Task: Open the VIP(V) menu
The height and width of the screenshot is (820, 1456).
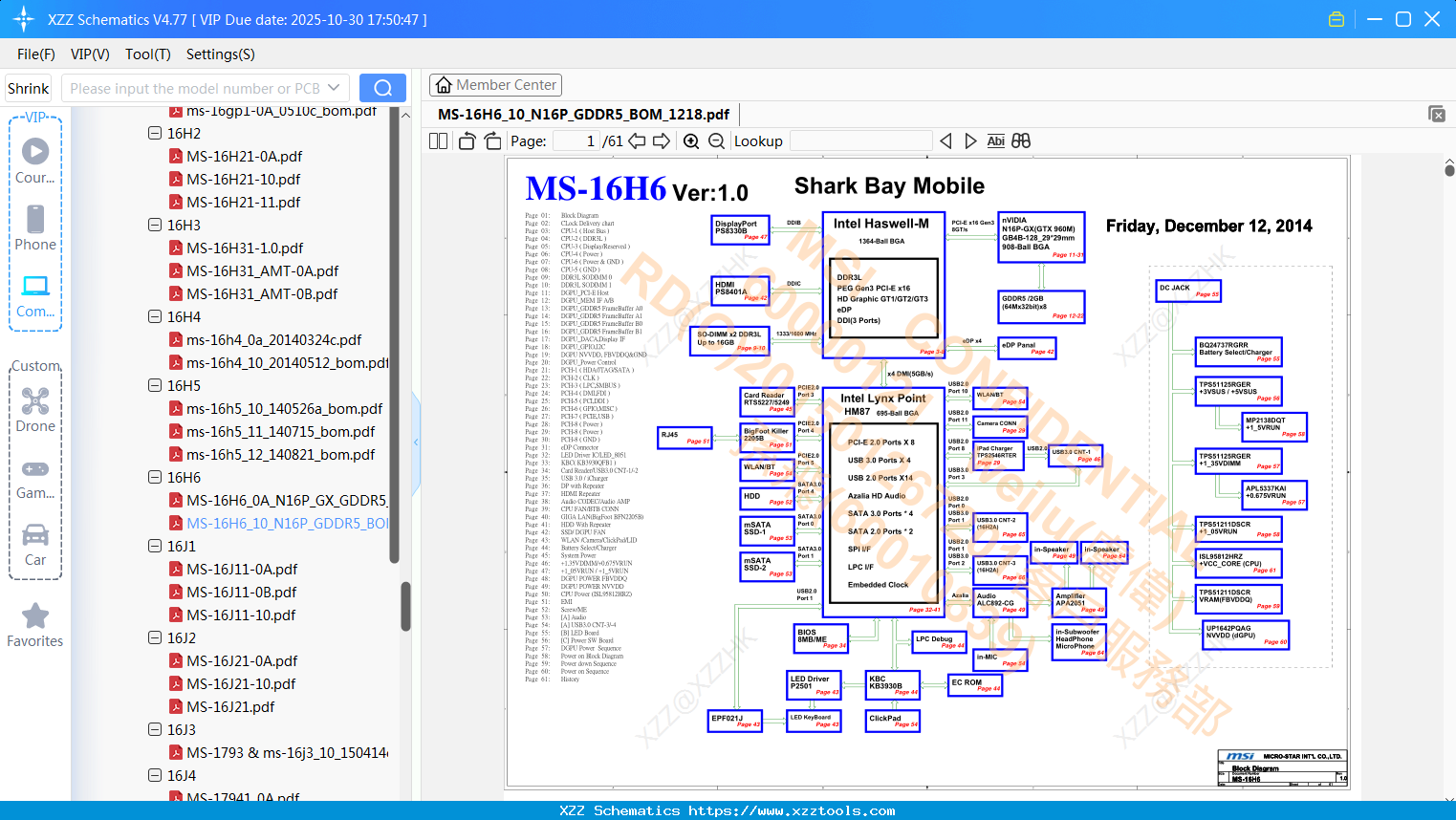Action: 90,54
